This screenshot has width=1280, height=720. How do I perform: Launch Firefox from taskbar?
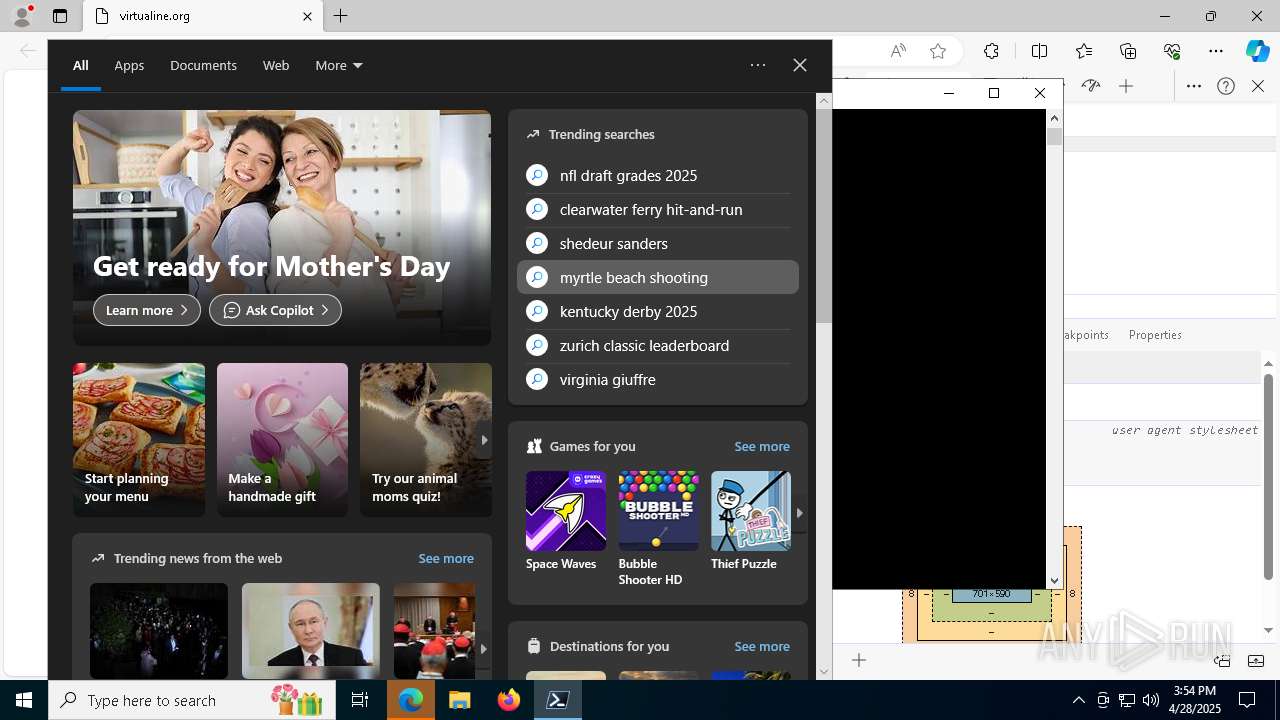point(509,700)
